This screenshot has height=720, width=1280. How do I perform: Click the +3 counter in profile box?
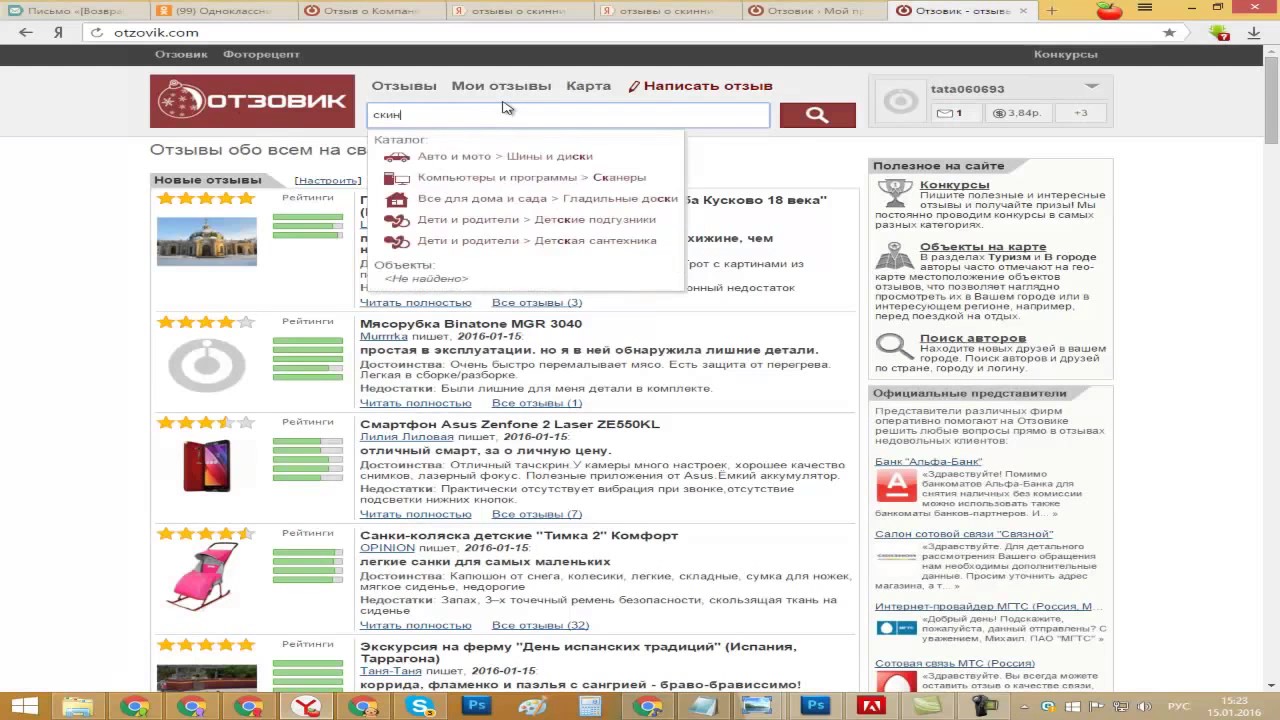1080,113
